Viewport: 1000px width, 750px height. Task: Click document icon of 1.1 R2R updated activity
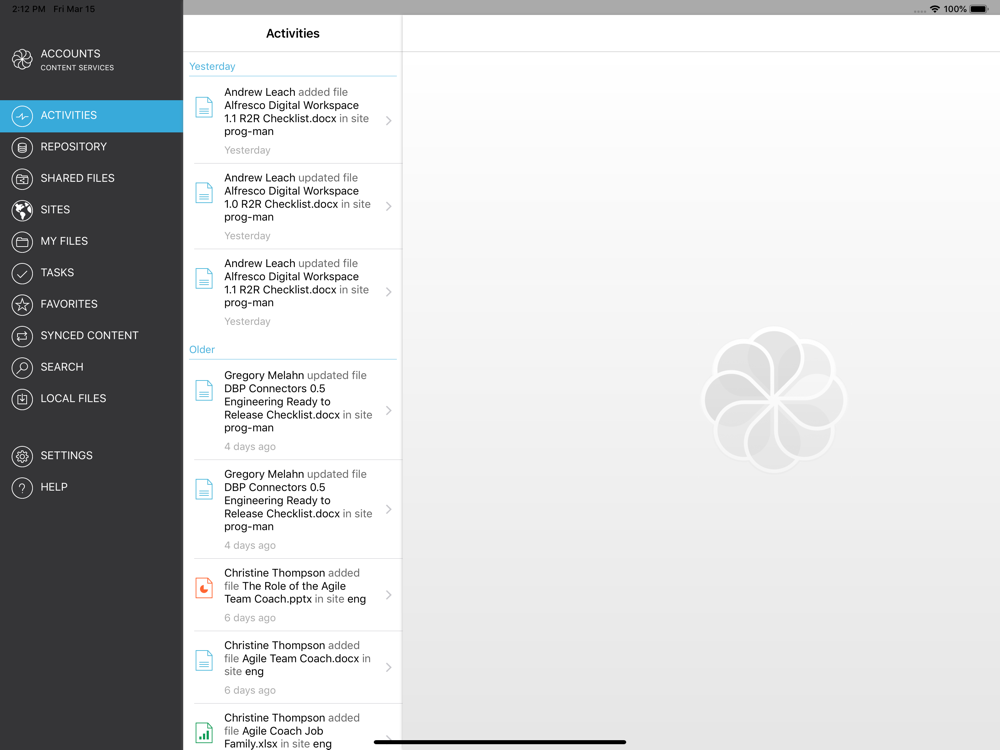pyautogui.click(x=204, y=279)
